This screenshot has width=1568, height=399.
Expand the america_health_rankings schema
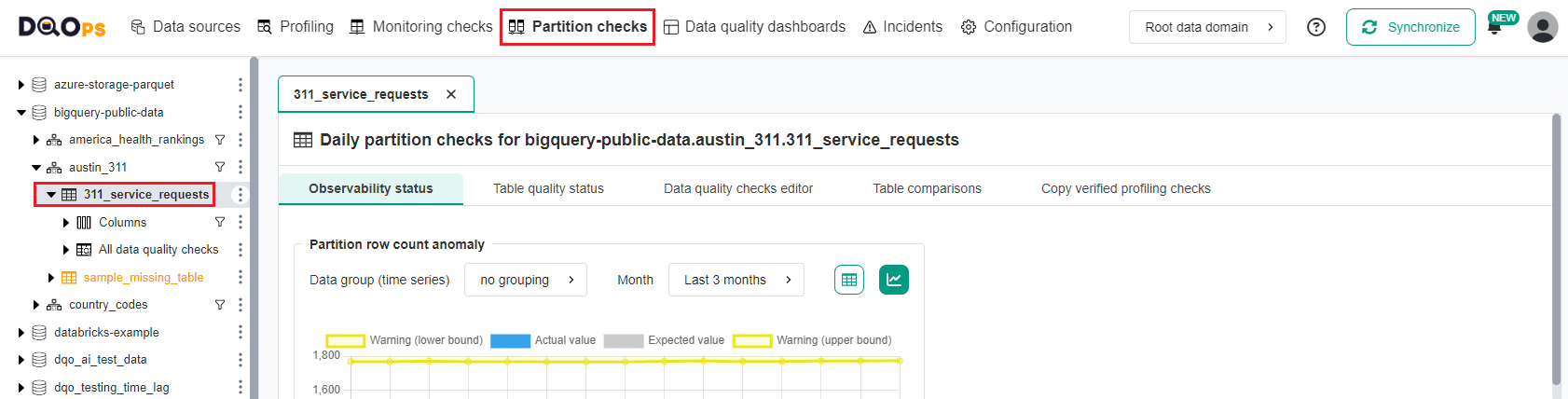[36, 140]
